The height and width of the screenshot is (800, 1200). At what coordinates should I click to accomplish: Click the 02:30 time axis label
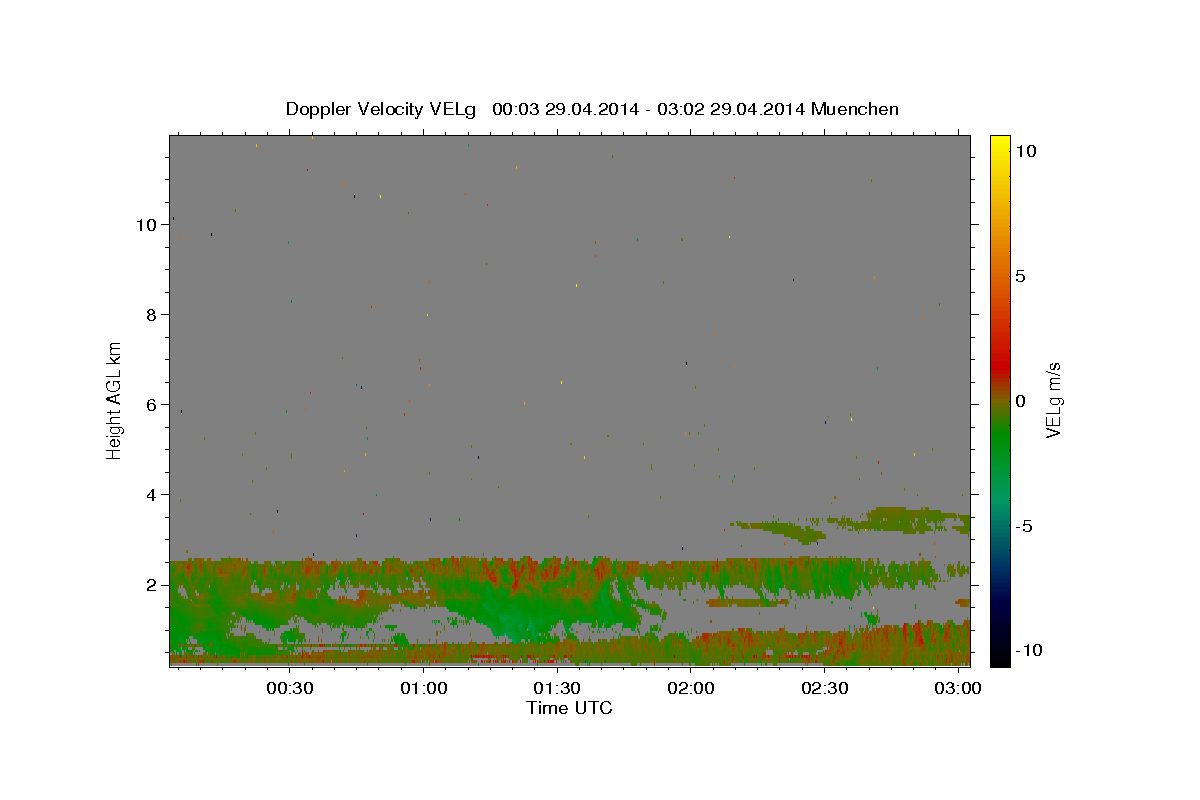pos(825,689)
